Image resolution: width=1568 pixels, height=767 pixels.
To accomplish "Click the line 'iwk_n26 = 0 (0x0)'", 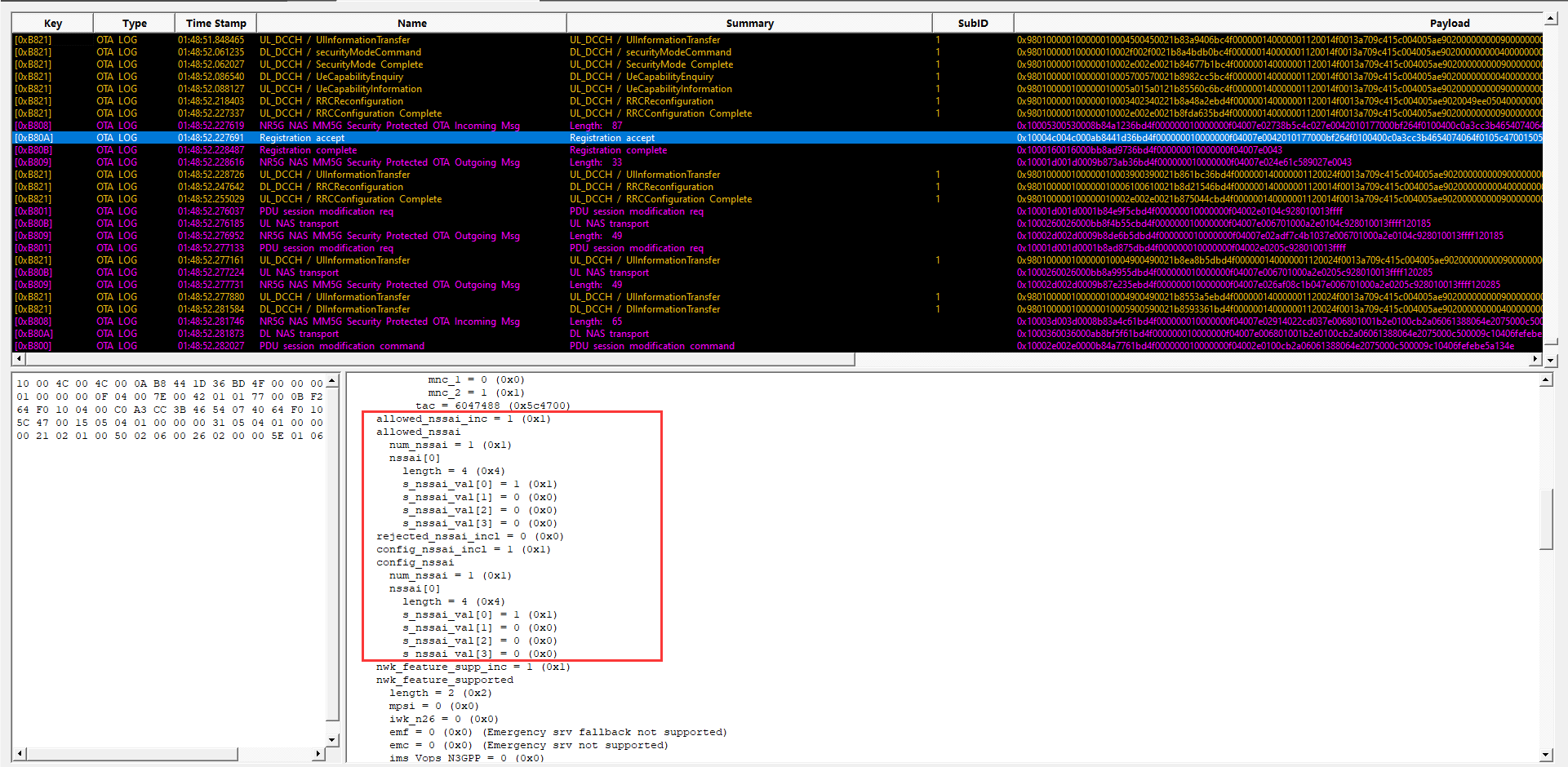I will [x=443, y=719].
